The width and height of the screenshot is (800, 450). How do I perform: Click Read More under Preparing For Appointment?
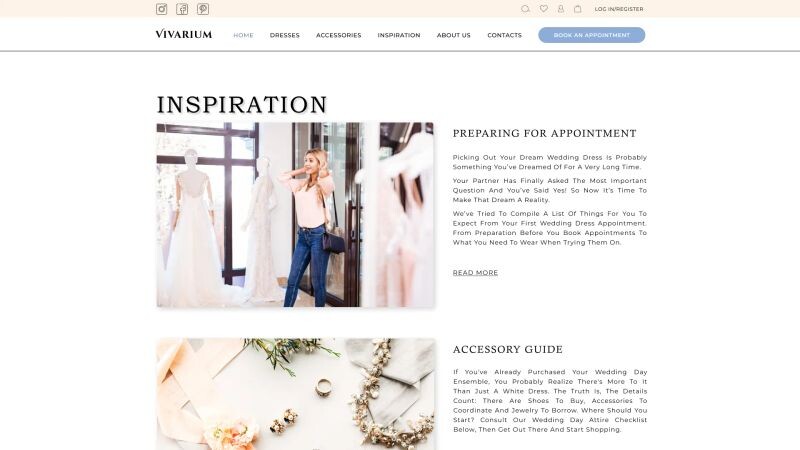tap(476, 272)
